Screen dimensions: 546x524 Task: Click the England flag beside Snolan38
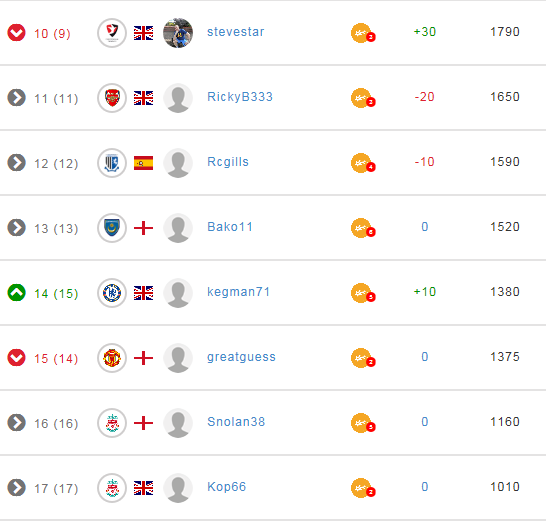(143, 423)
